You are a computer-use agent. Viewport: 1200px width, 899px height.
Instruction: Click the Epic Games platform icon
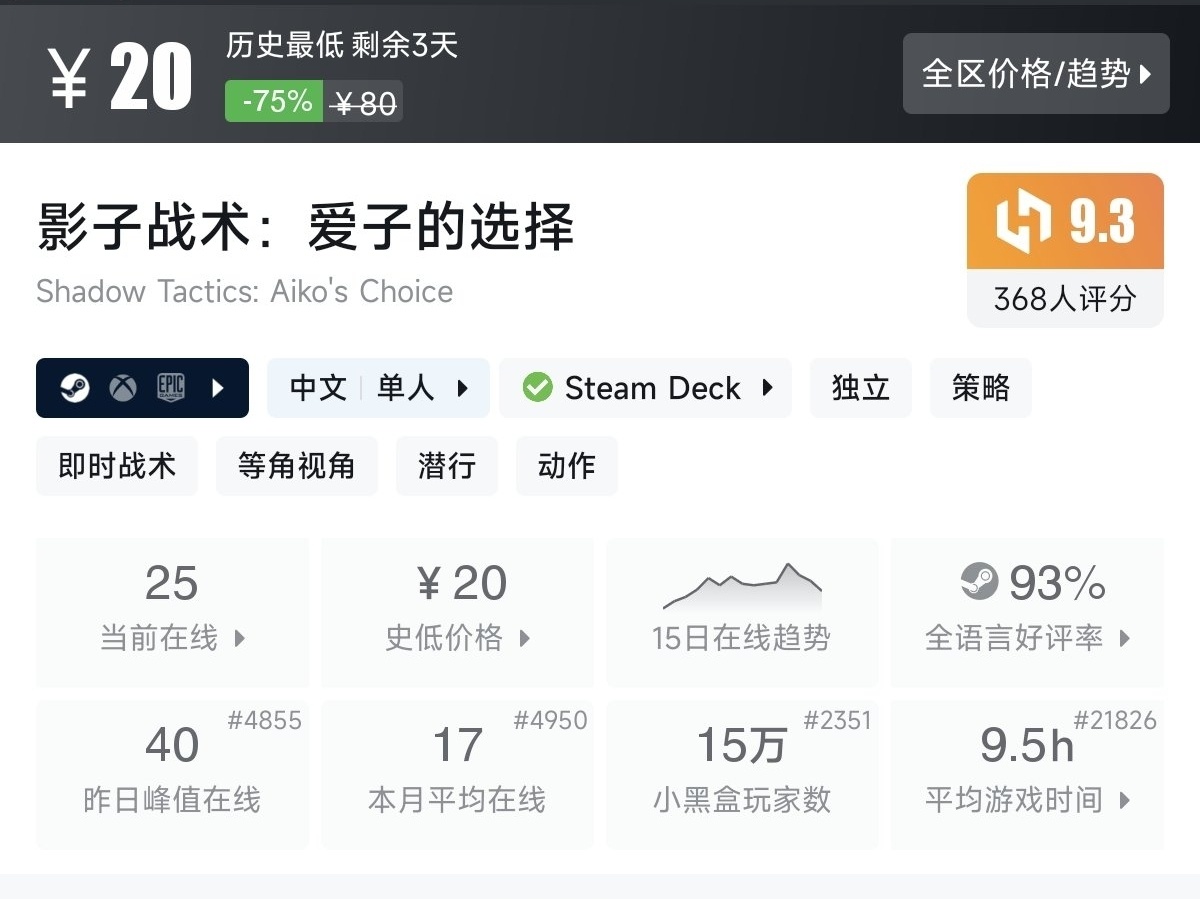point(171,388)
